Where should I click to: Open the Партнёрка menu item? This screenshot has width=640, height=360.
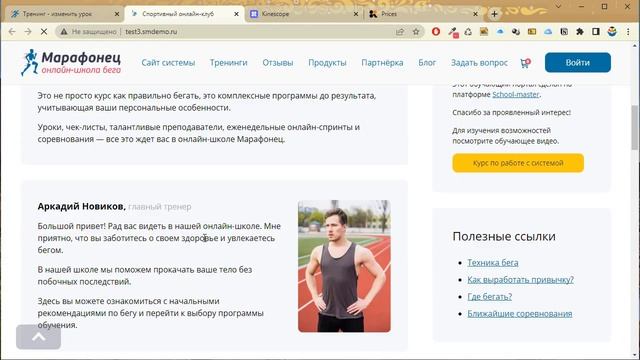pyautogui.click(x=382, y=63)
